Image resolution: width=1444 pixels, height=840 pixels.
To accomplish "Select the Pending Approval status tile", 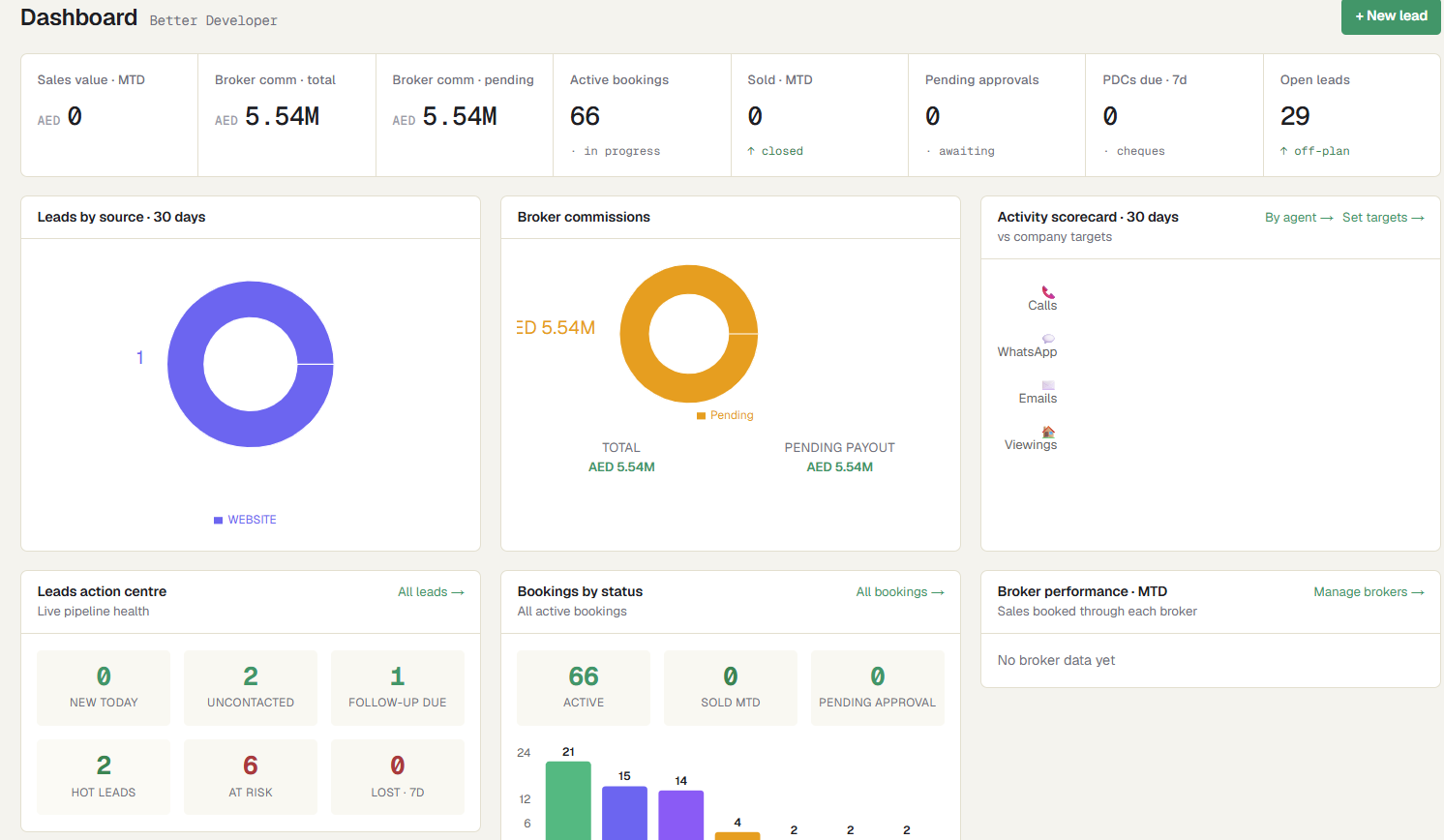I will click(878, 688).
